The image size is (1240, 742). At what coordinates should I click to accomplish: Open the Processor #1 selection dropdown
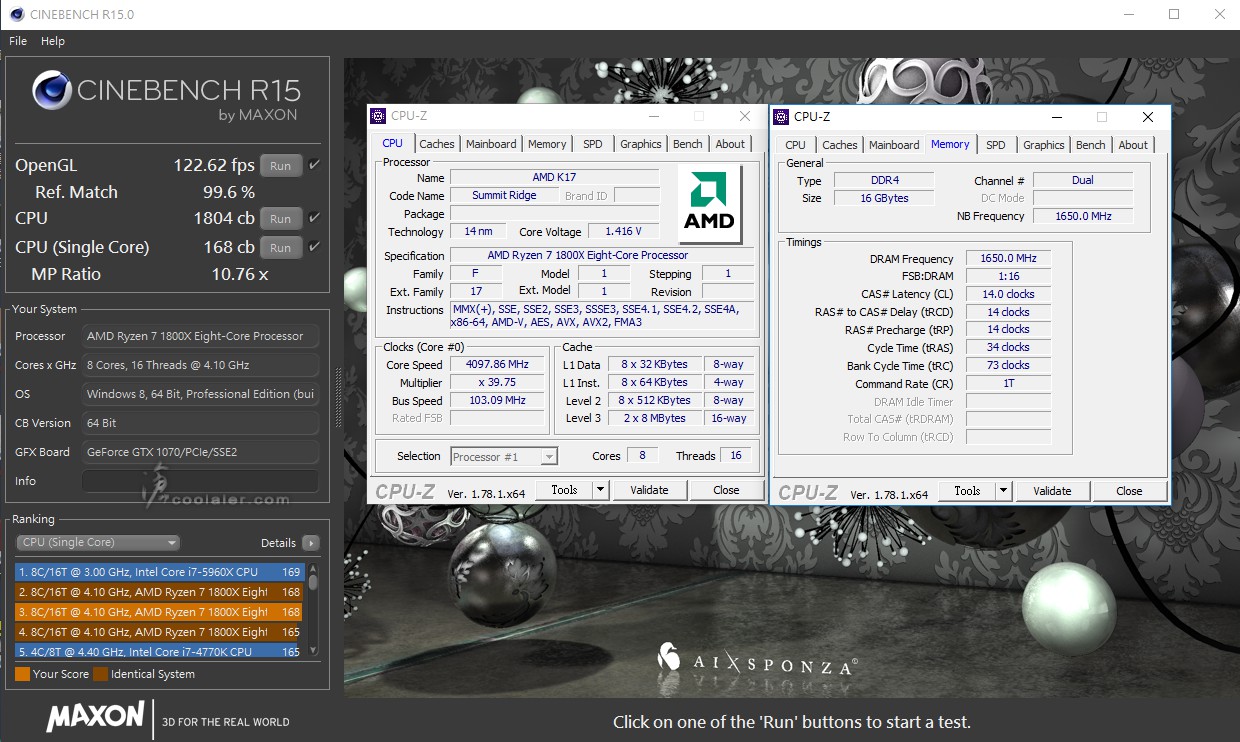[x=504, y=457]
